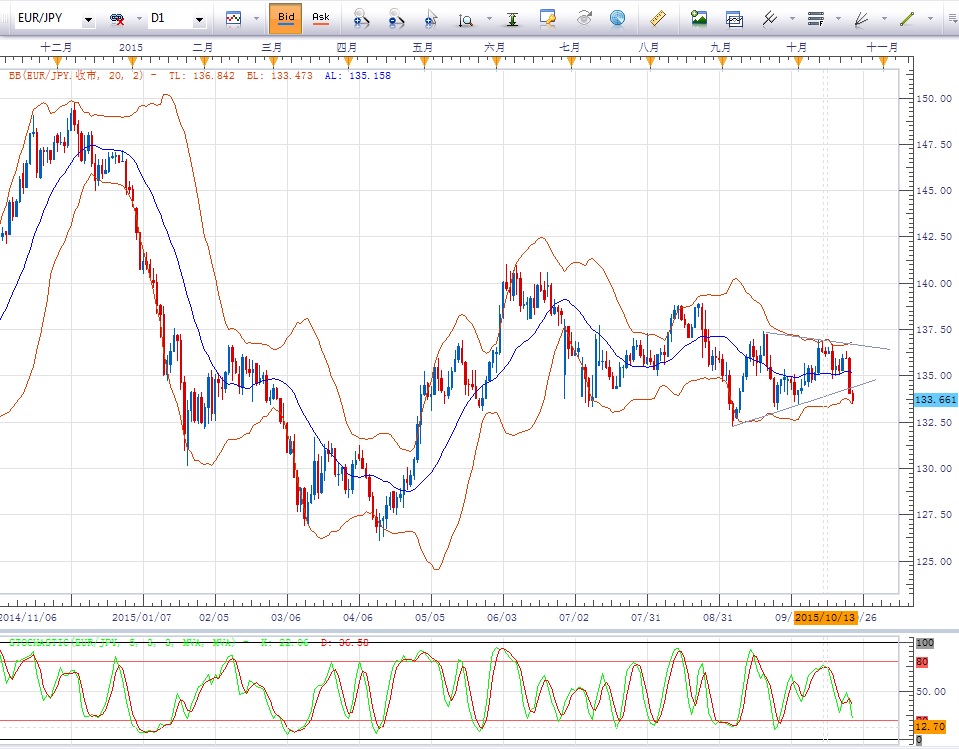The width and height of the screenshot is (959, 749).
Task: Click the zoom out magnifier icon
Action: [397, 18]
